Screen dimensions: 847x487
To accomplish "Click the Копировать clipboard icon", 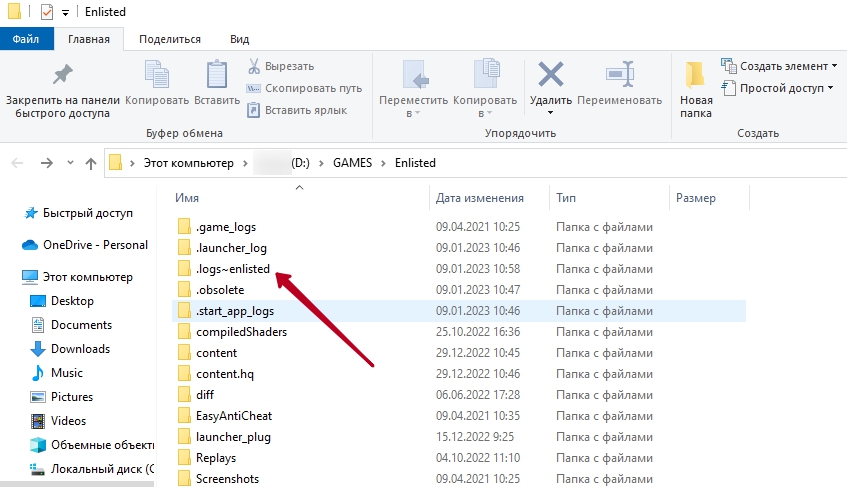I will (x=157, y=75).
